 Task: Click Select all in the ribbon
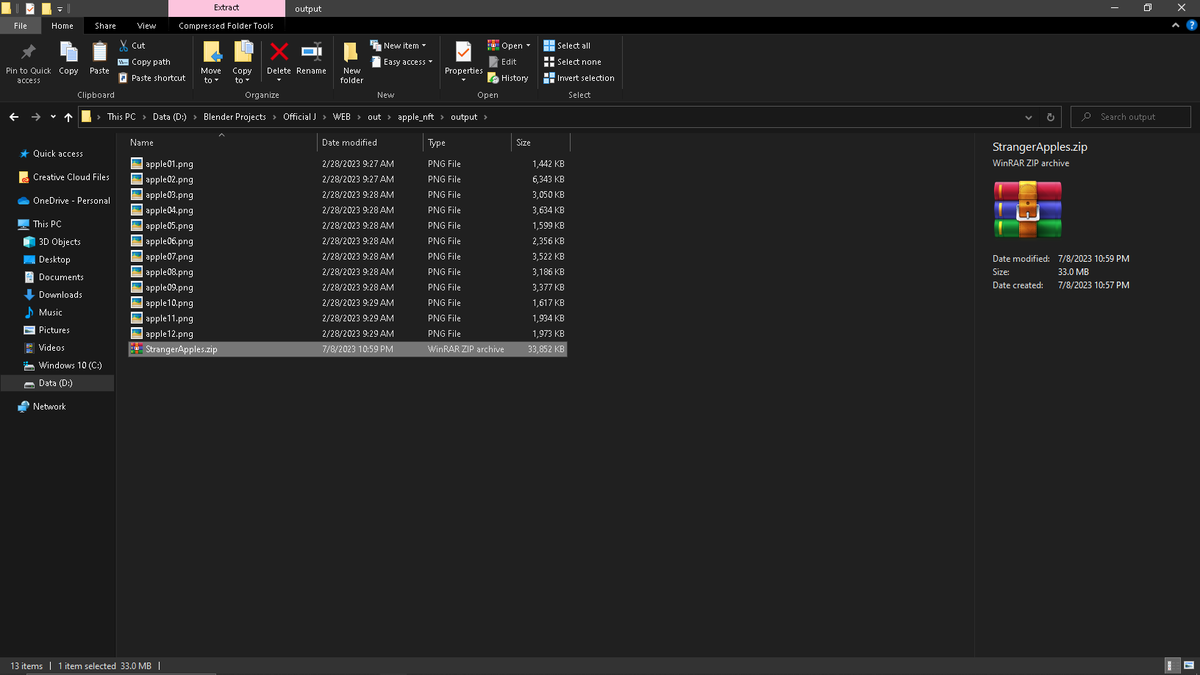[567, 46]
